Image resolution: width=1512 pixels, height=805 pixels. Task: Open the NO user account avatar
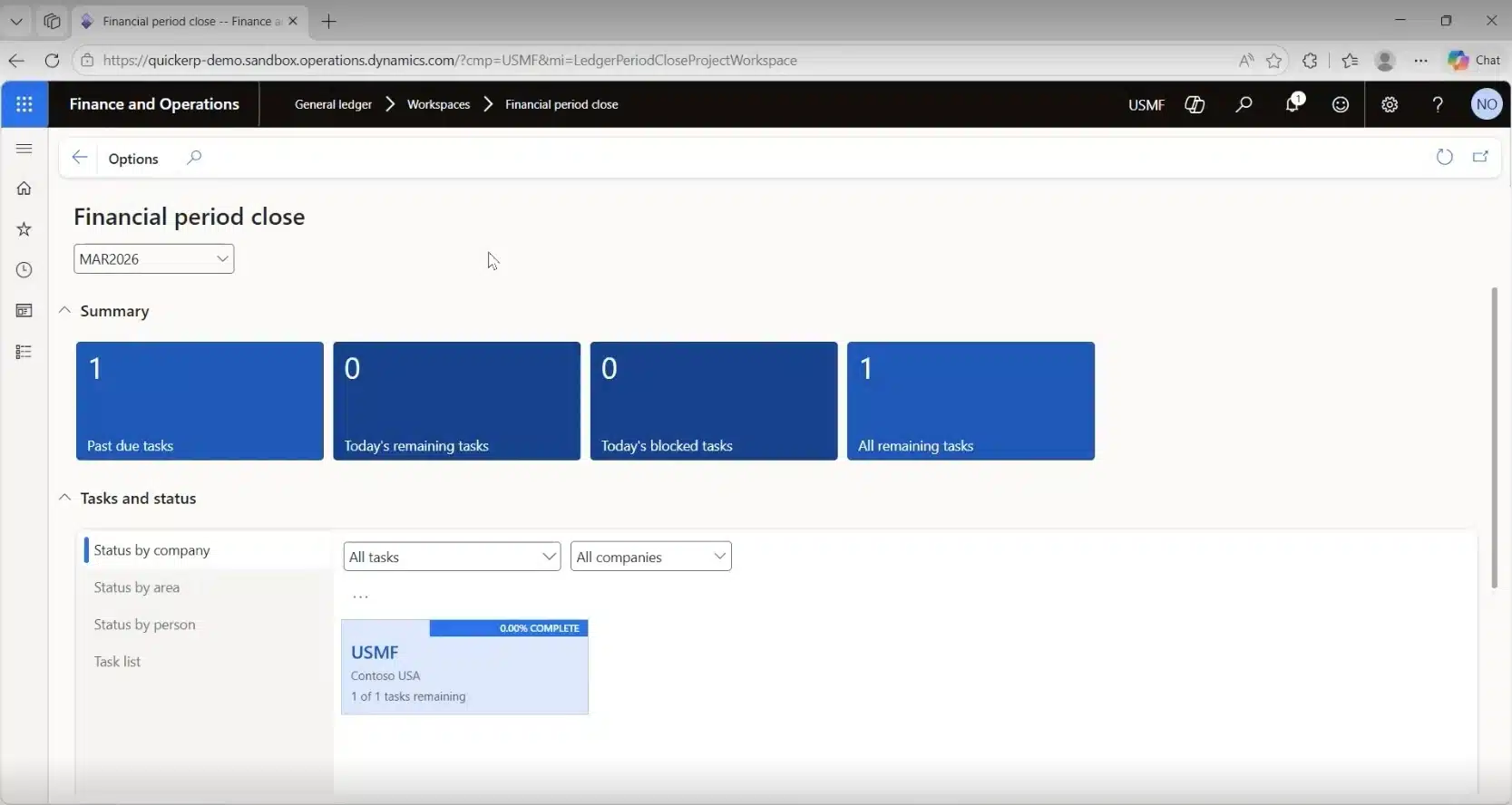(x=1487, y=104)
